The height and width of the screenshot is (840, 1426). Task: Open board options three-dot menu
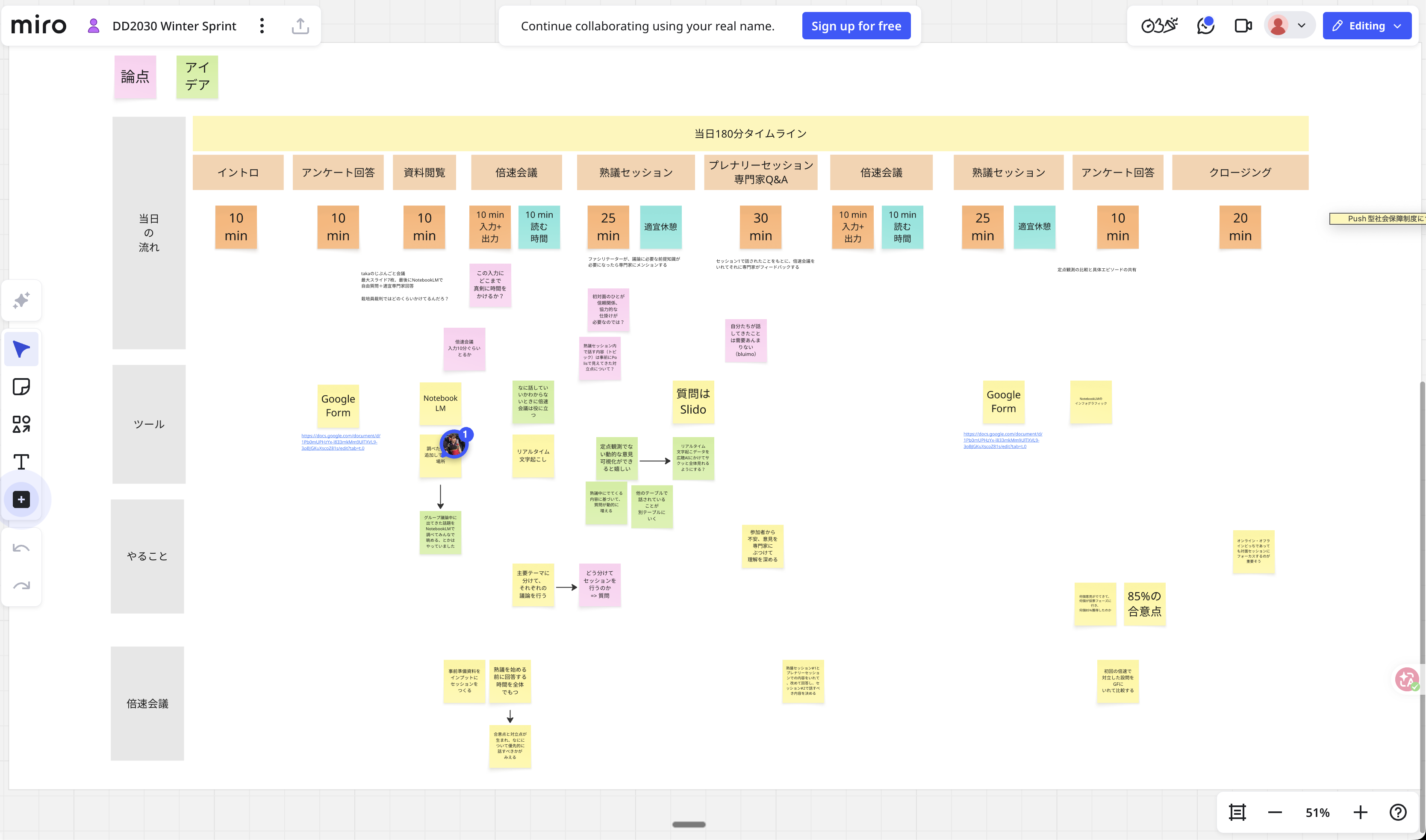[262, 26]
